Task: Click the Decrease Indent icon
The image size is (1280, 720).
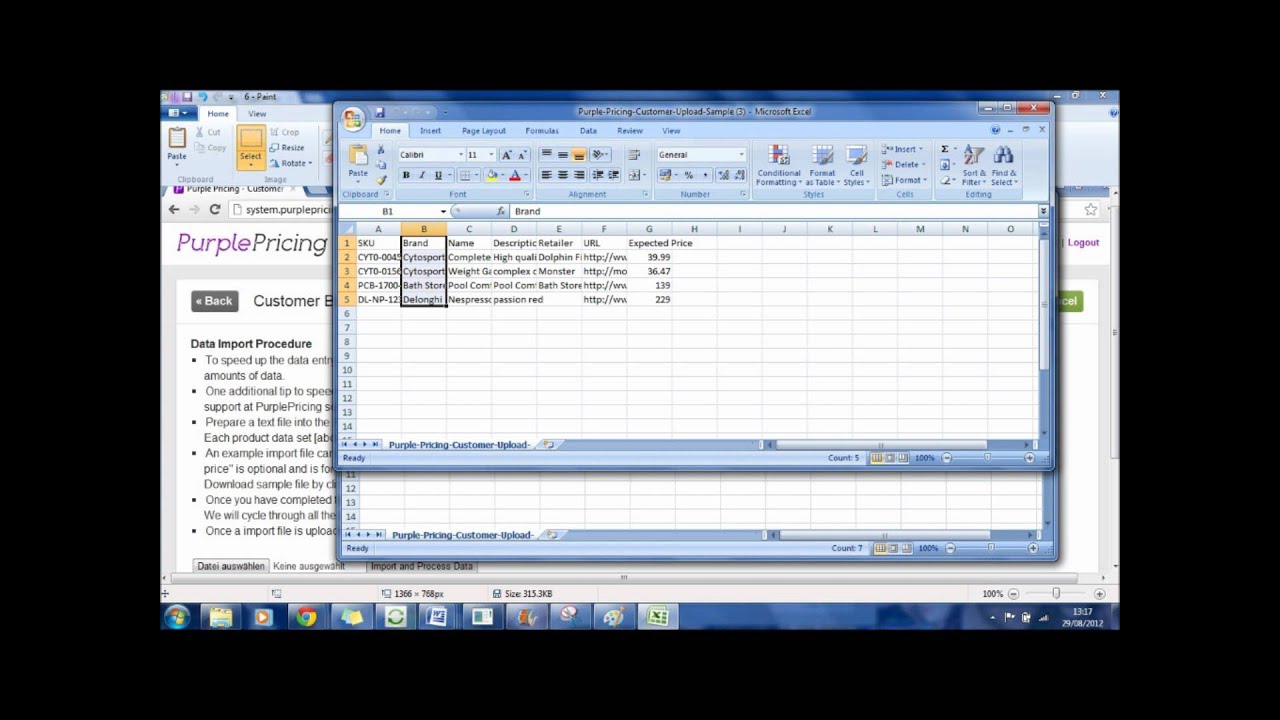Action: click(x=598, y=175)
